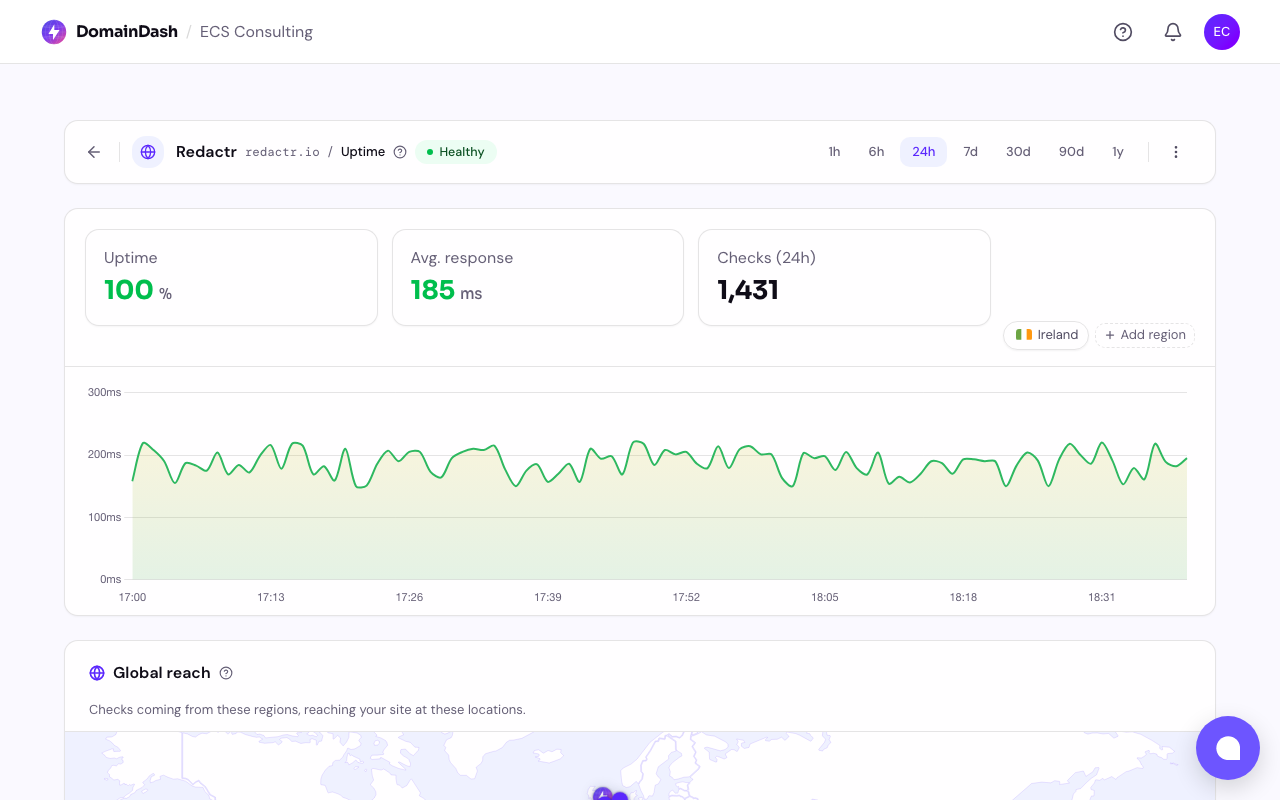The width and height of the screenshot is (1280, 800).
Task: Switch to the 7d view
Action: tap(970, 151)
